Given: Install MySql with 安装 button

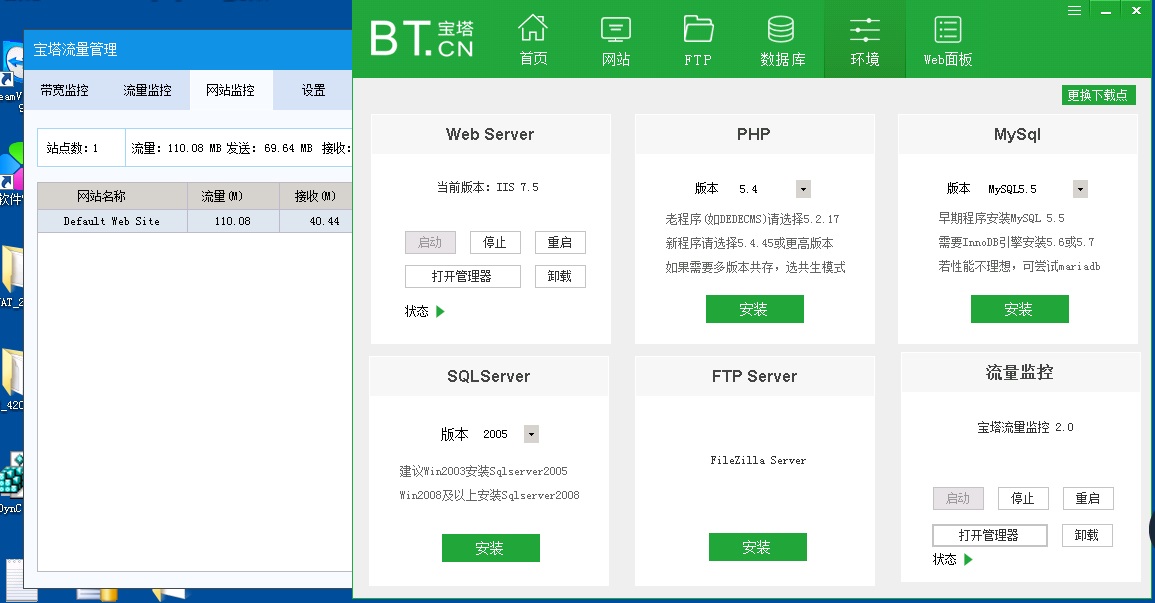Looking at the screenshot, I should (x=1019, y=309).
